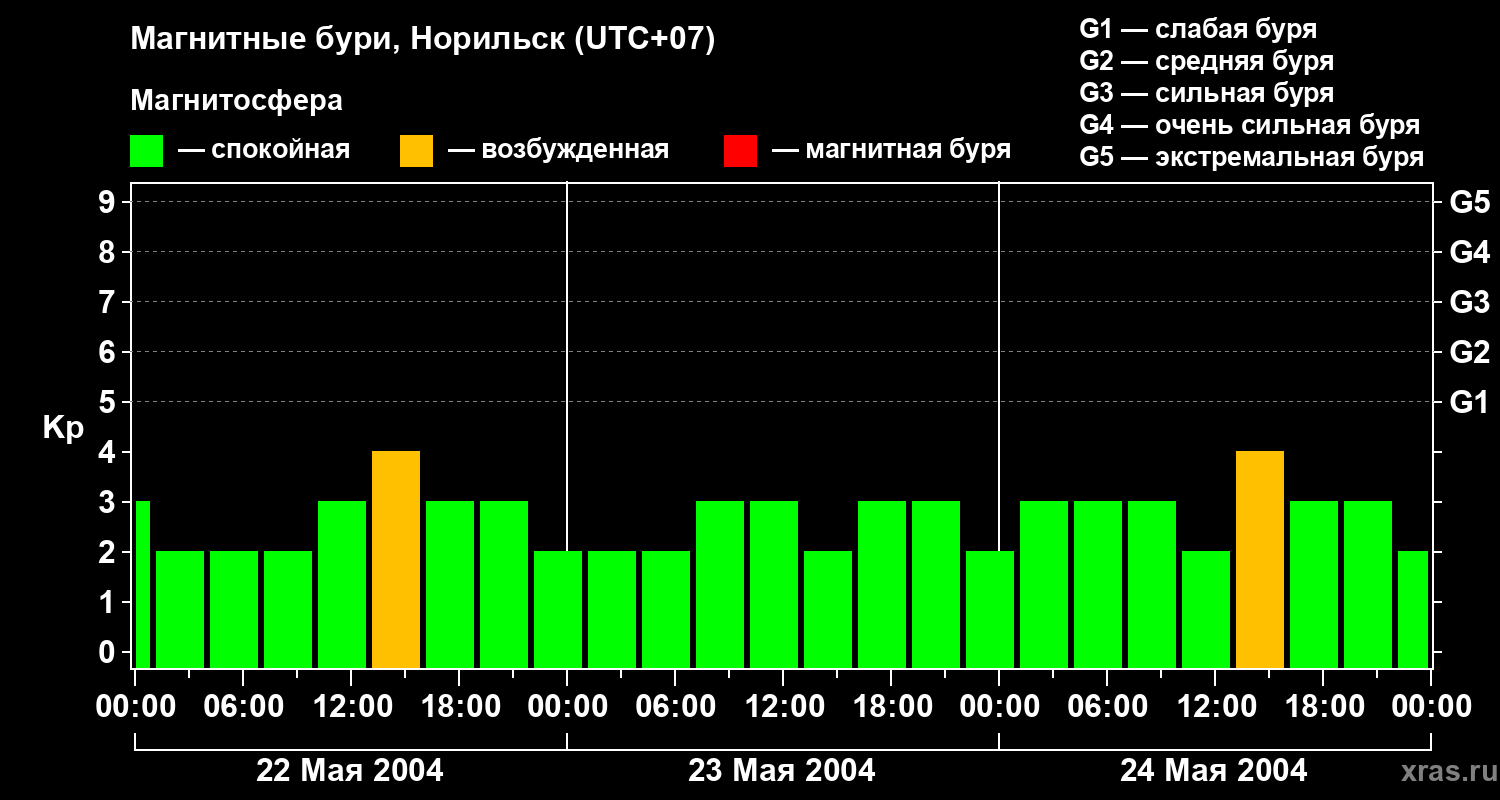This screenshot has width=1500, height=800.
Task: Click the «Kp» vertical axis label
Action: [x=63, y=428]
